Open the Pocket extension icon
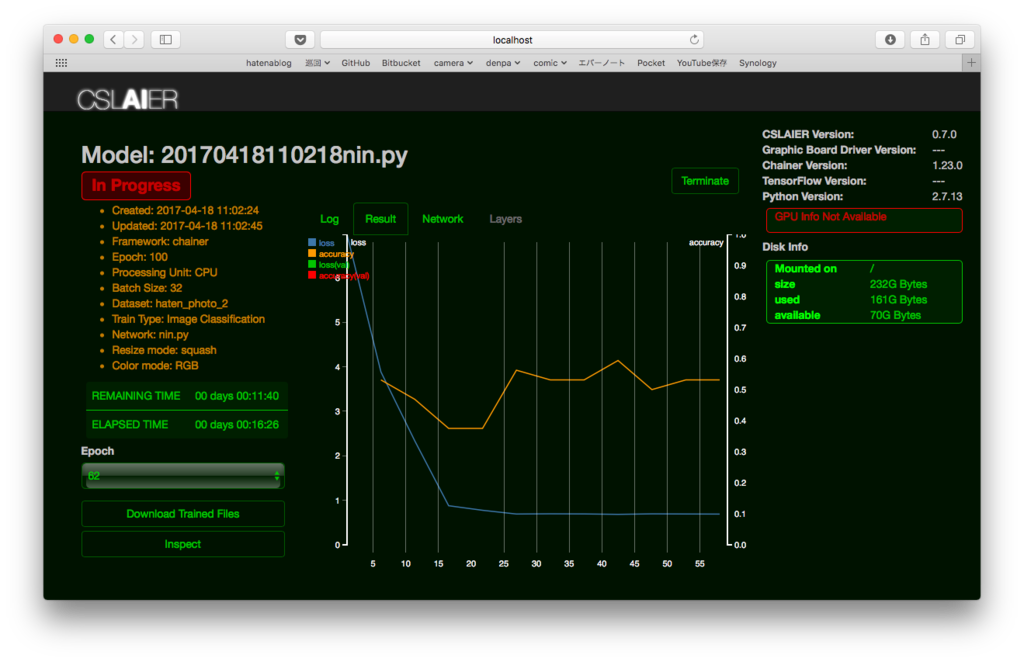The width and height of the screenshot is (1024, 662). pos(300,40)
